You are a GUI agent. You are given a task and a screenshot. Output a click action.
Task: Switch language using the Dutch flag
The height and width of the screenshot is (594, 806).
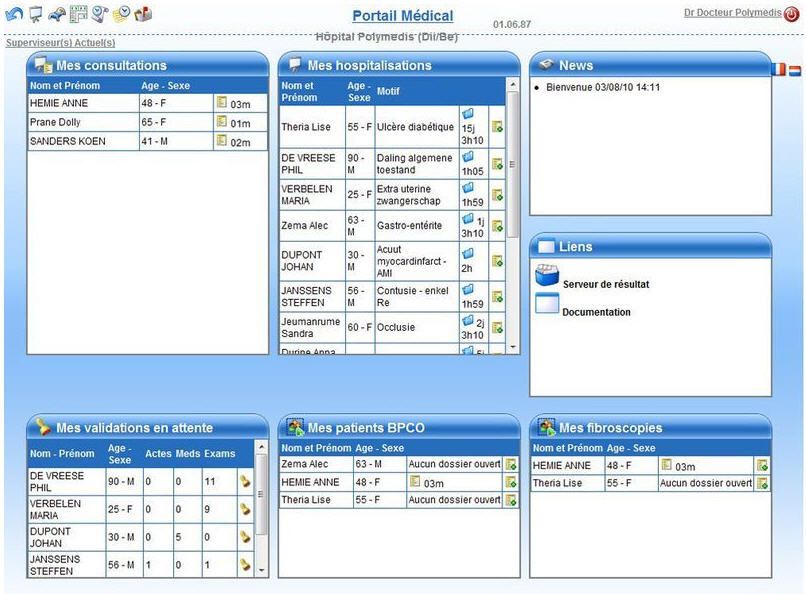click(x=794, y=70)
